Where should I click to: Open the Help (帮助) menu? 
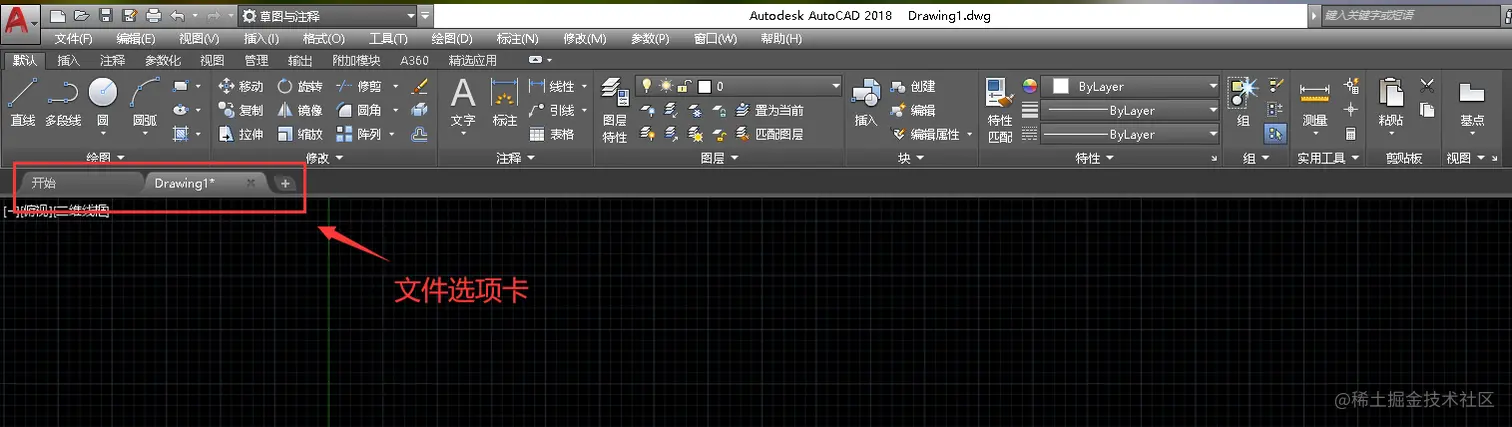pyautogui.click(x=781, y=39)
